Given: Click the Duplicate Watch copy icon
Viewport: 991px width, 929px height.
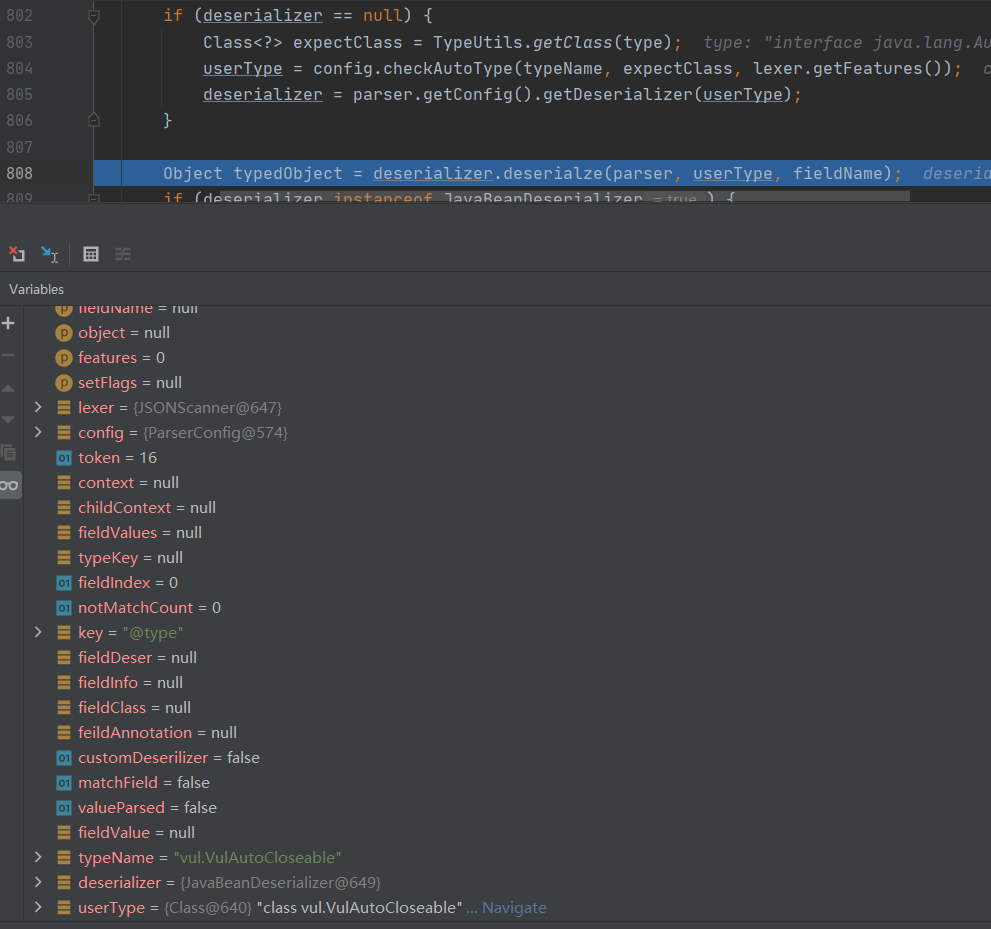Looking at the screenshot, I should (x=9, y=452).
